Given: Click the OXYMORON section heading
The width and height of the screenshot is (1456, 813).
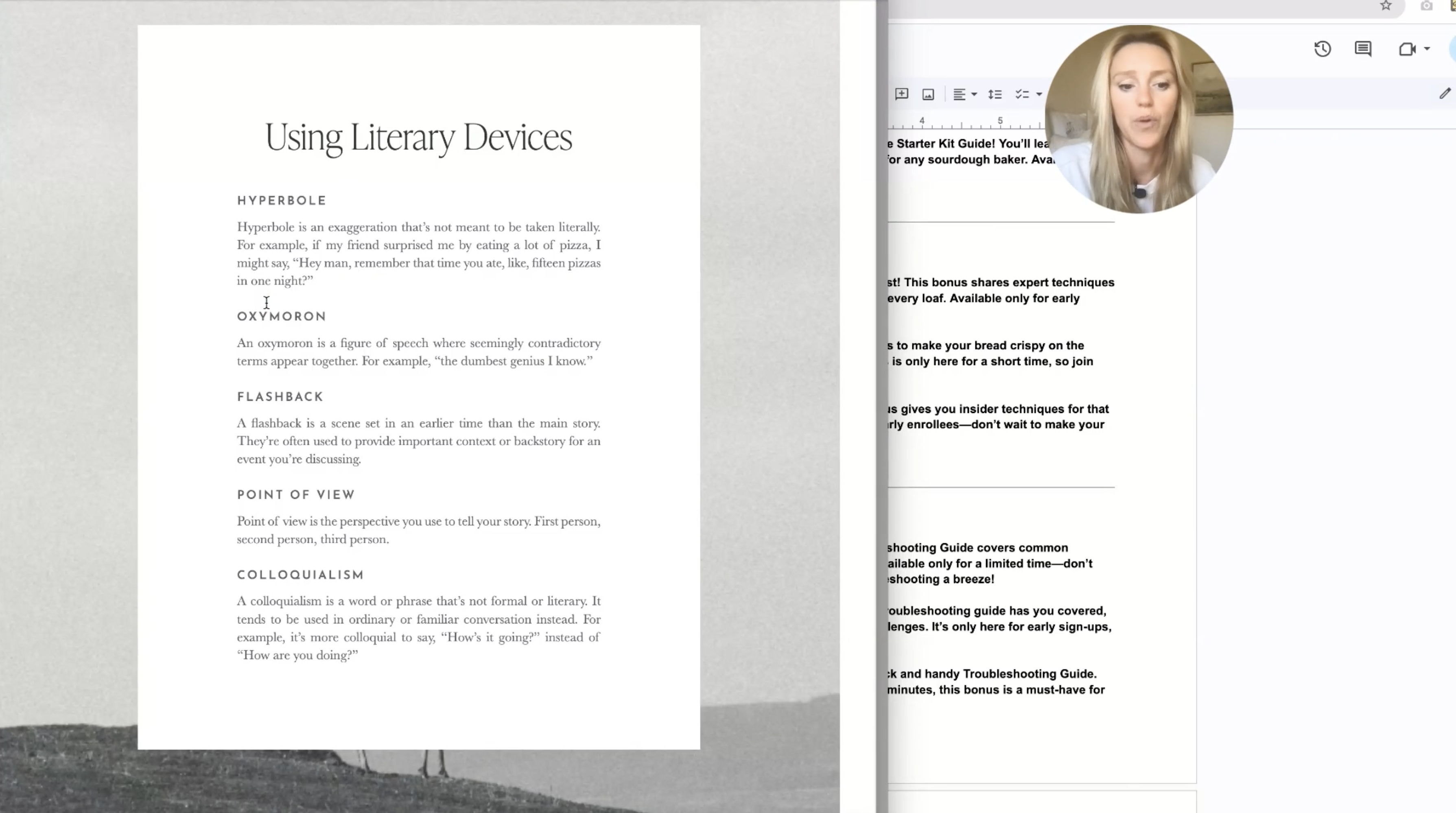Looking at the screenshot, I should (282, 317).
